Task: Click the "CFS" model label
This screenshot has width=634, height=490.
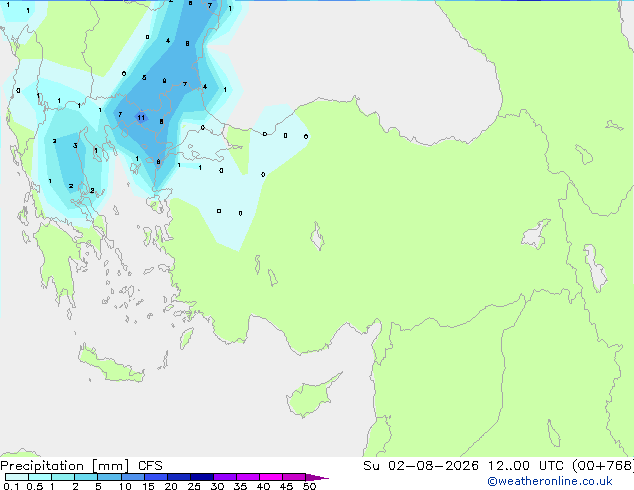Action: point(150,466)
